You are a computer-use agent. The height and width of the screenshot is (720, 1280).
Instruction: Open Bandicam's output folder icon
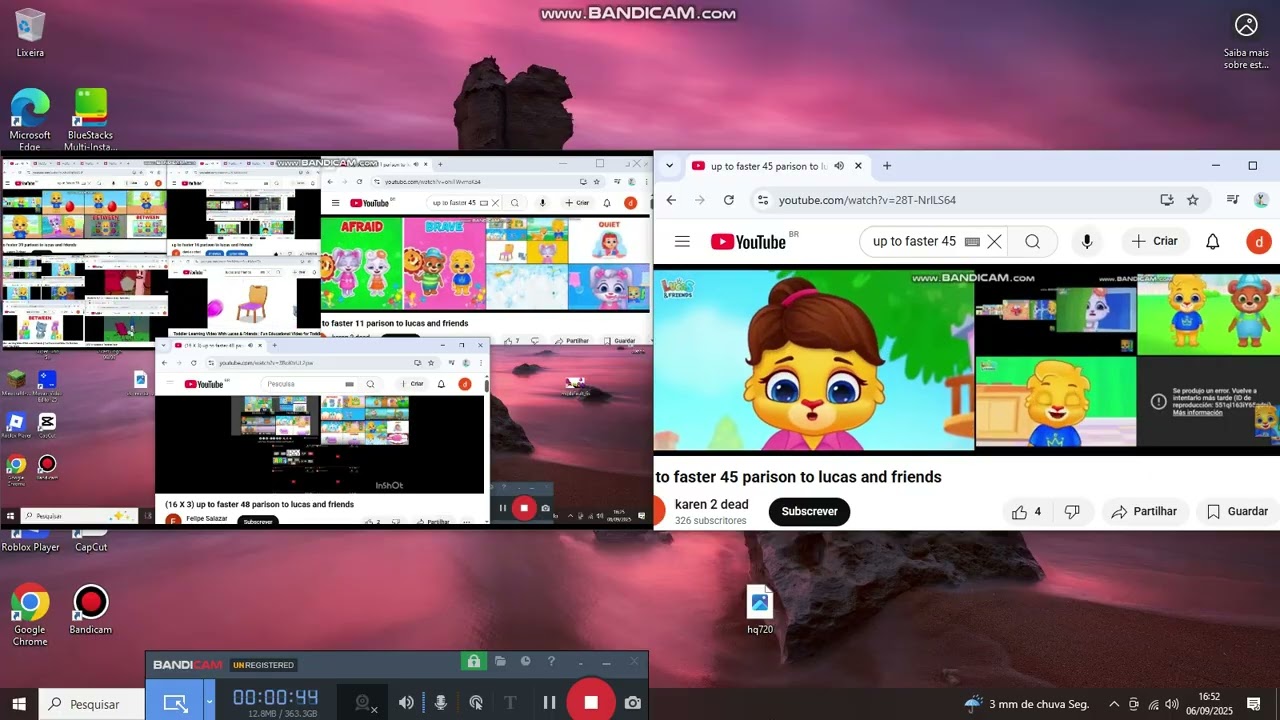click(500, 662)
